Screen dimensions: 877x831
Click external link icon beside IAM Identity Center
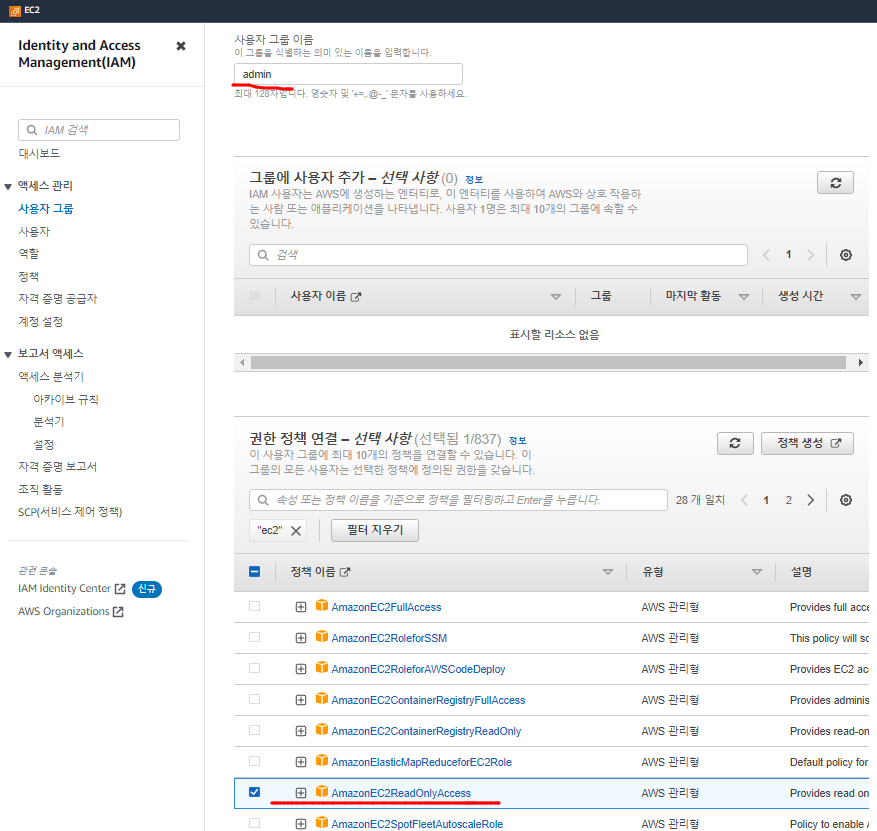coord(120,589)
